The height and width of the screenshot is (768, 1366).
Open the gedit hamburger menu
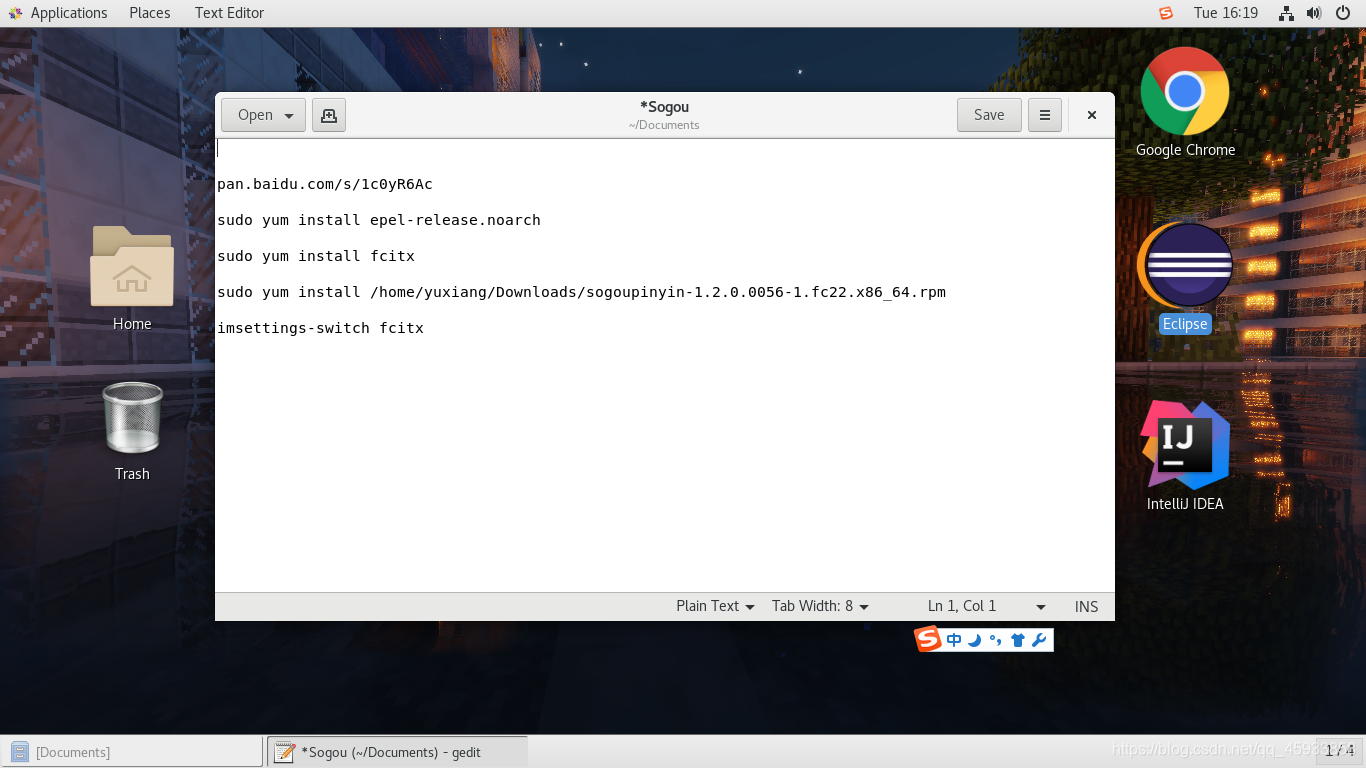click(1044, 115)
